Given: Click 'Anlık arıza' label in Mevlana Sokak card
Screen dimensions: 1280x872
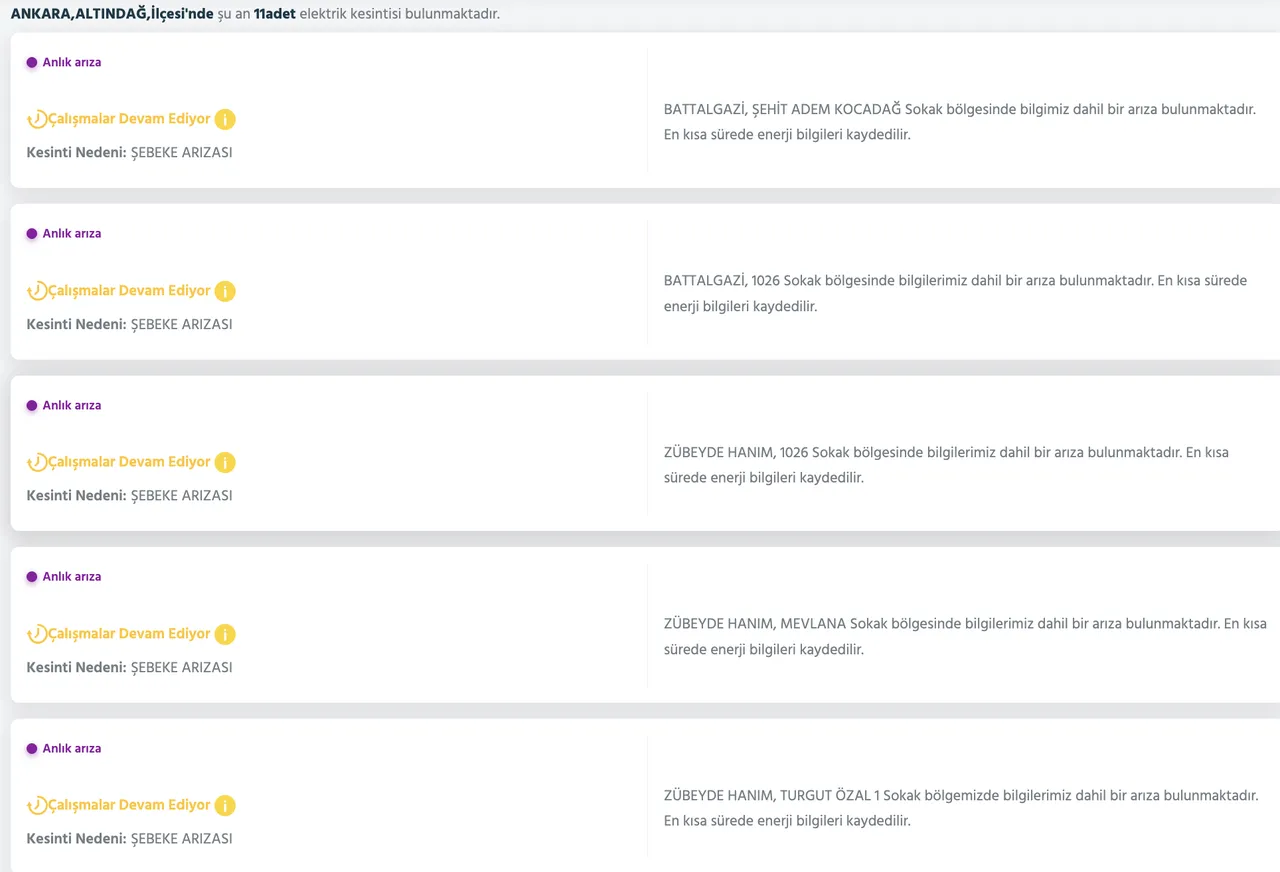Looking at the screenshot, I should click(72, 577).
